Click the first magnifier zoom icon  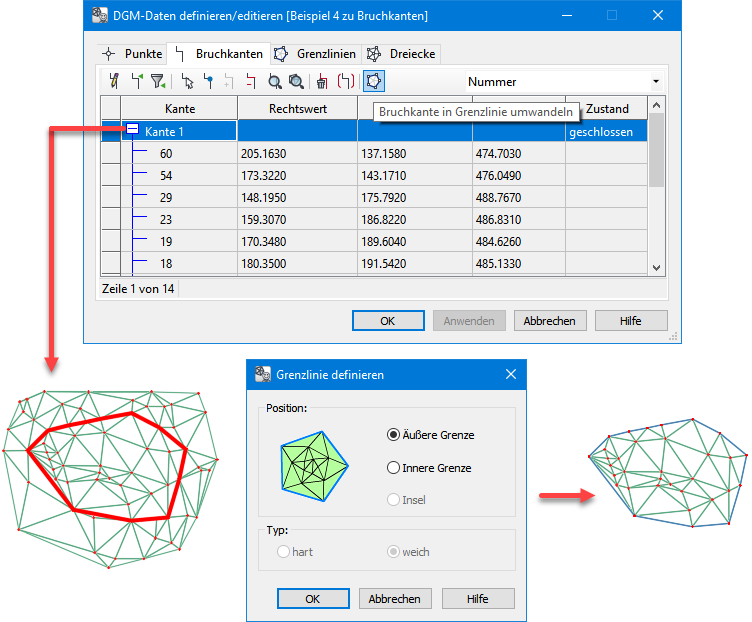click(274, 82)
